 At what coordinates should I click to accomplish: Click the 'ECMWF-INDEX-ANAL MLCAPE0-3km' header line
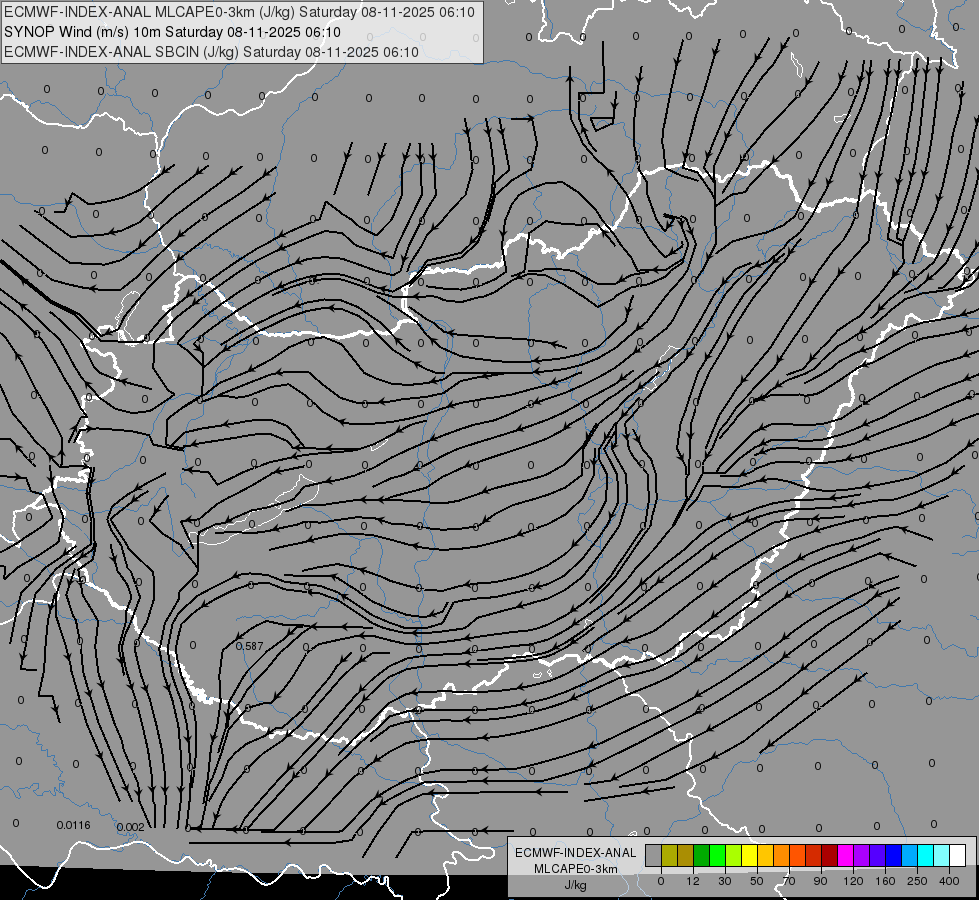tap(239, 12)
